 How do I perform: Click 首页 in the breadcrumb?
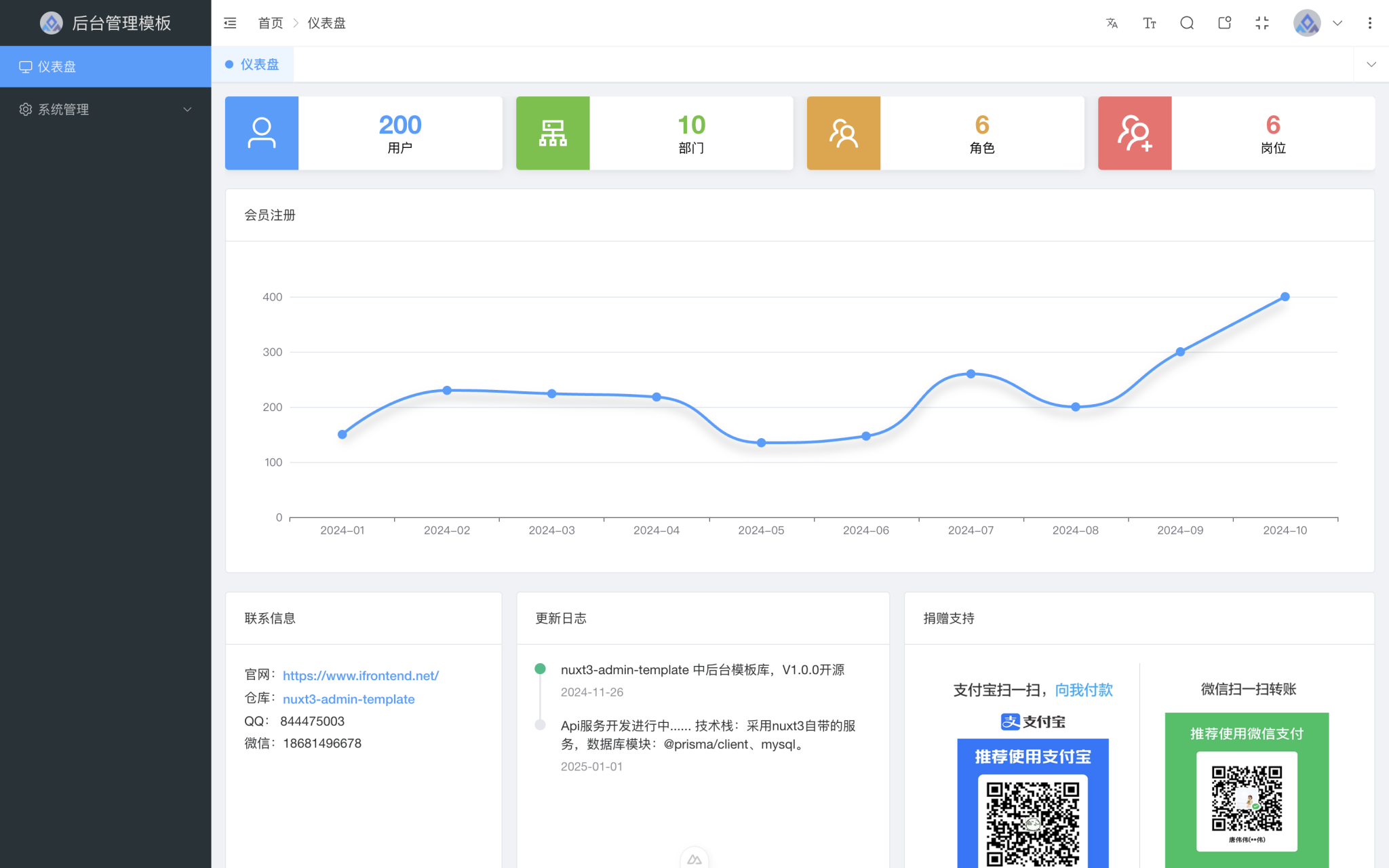(x=270, y=22)
